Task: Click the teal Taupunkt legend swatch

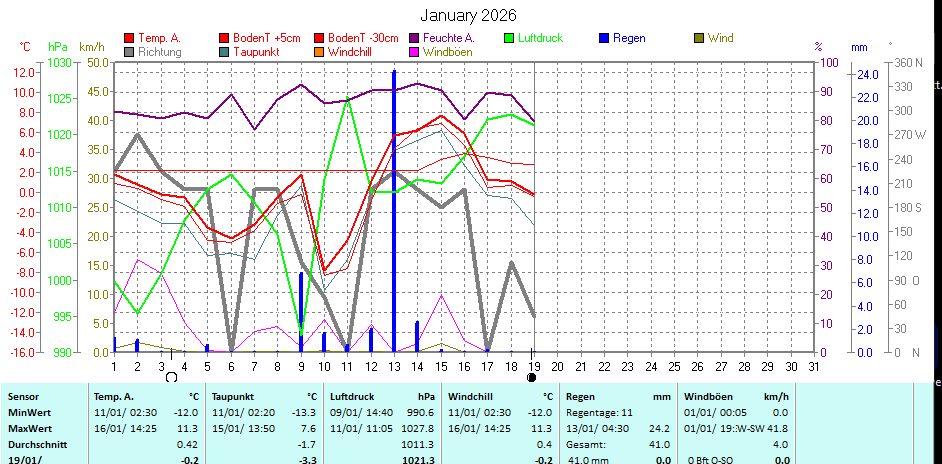Action: pos(224,52)
